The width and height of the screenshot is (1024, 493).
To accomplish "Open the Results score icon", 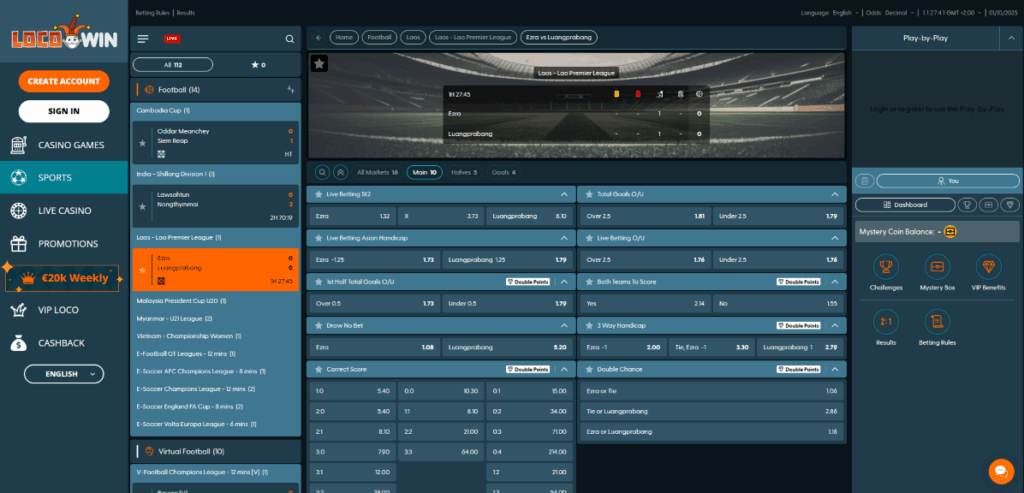I will 884,321.
